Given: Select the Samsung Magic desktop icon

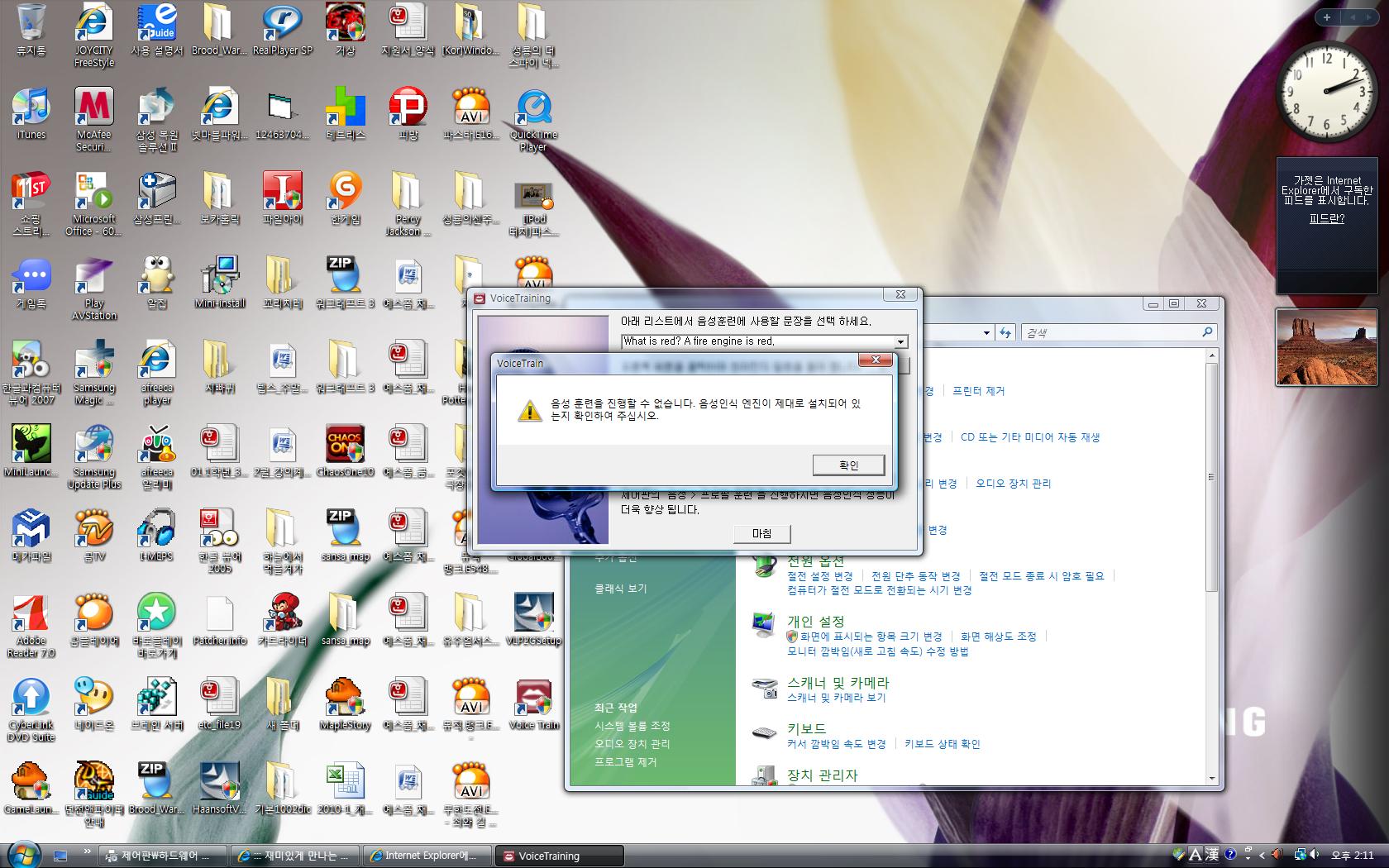Looking at the screenshot, I should click(94, 373).
